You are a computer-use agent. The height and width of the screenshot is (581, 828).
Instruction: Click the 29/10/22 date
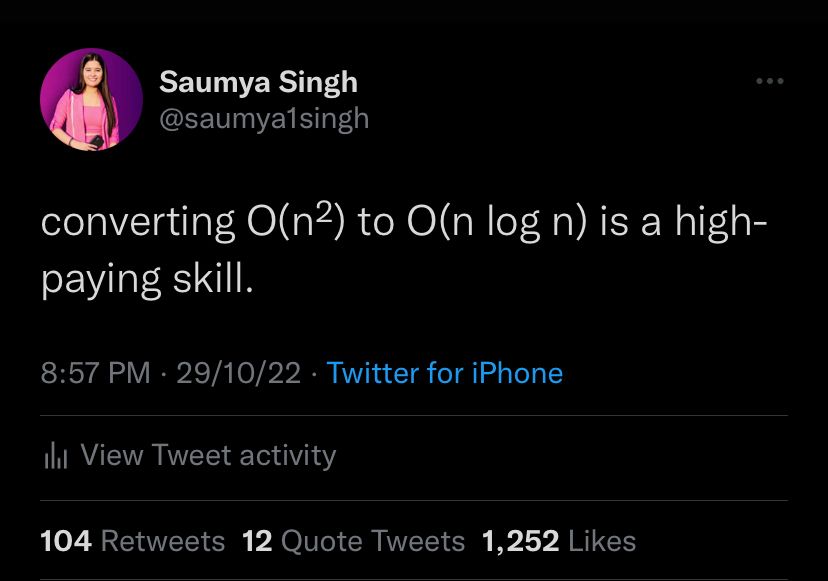(238, 373)
